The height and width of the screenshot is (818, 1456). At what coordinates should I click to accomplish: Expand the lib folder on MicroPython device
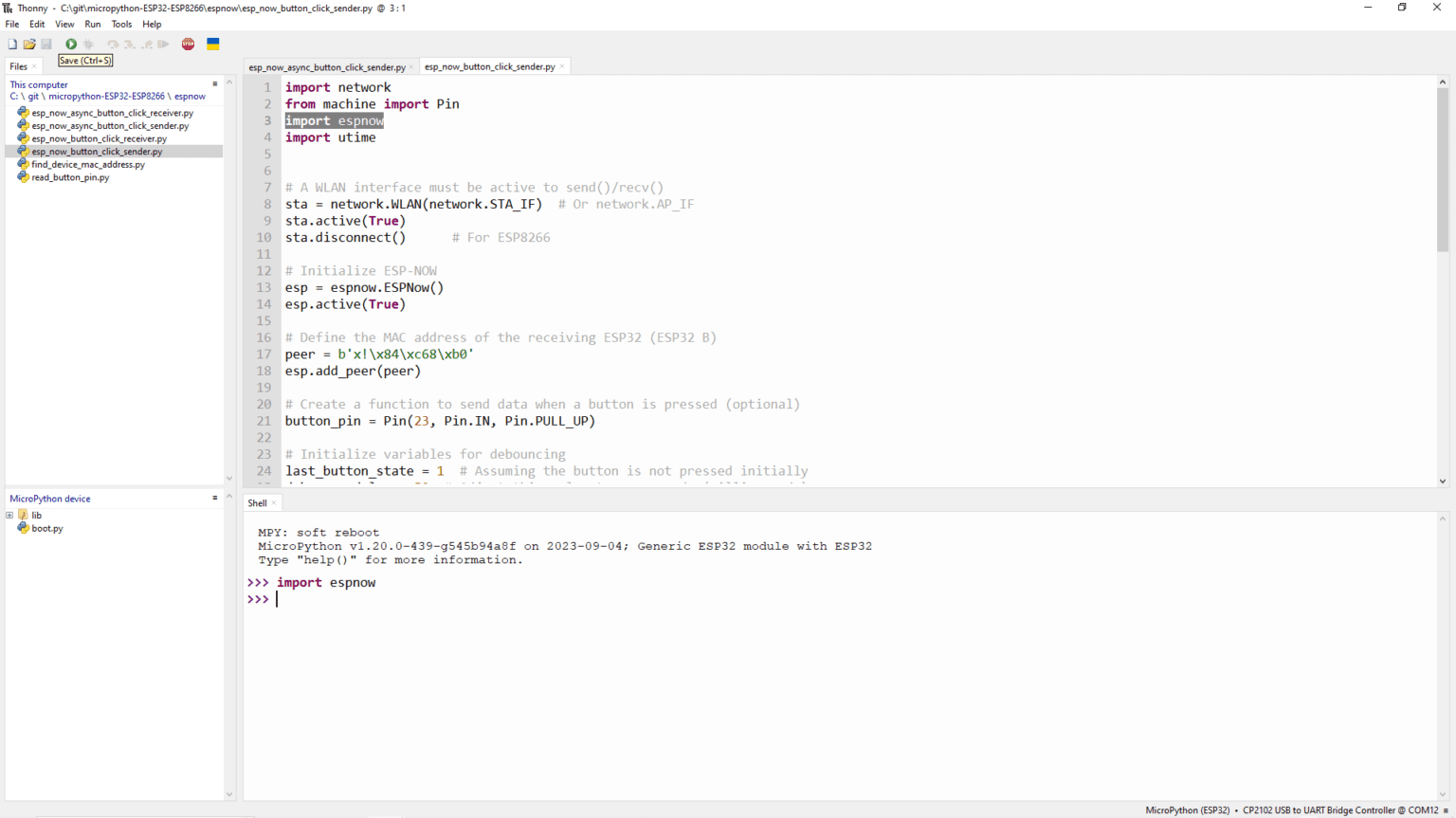pos(9,515)
